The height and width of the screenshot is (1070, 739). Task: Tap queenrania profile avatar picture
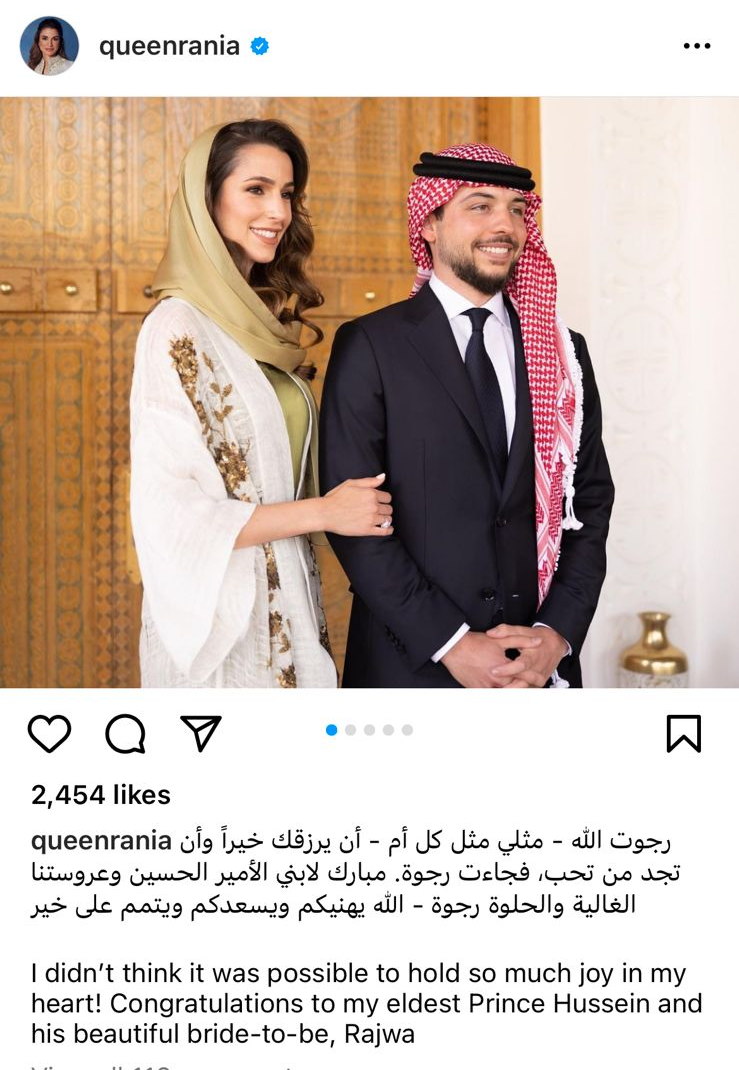tap(49, 46)
